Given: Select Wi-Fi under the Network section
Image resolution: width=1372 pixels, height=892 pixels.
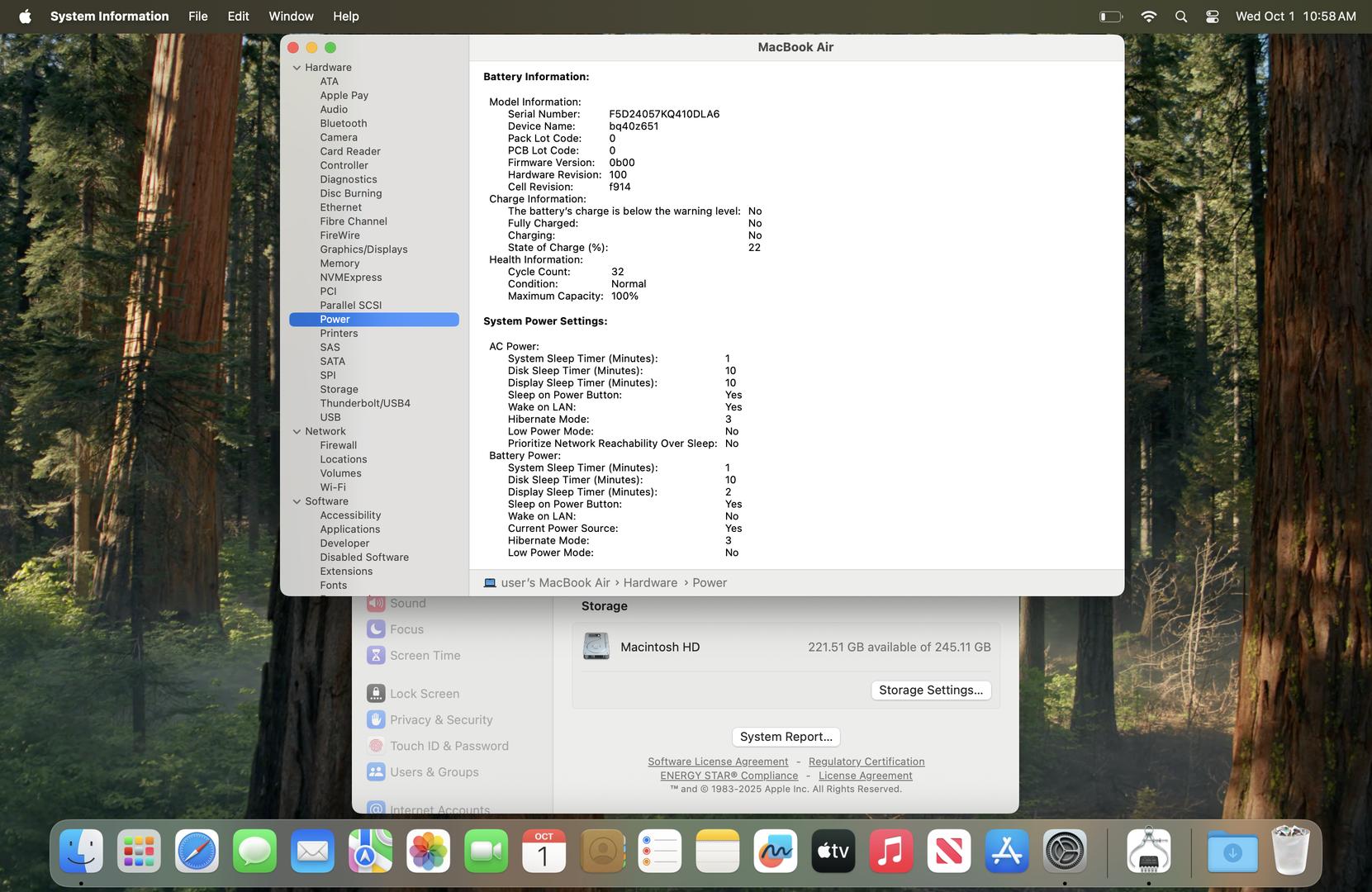Looking at the screenshot, I should (x=333, y=487).
